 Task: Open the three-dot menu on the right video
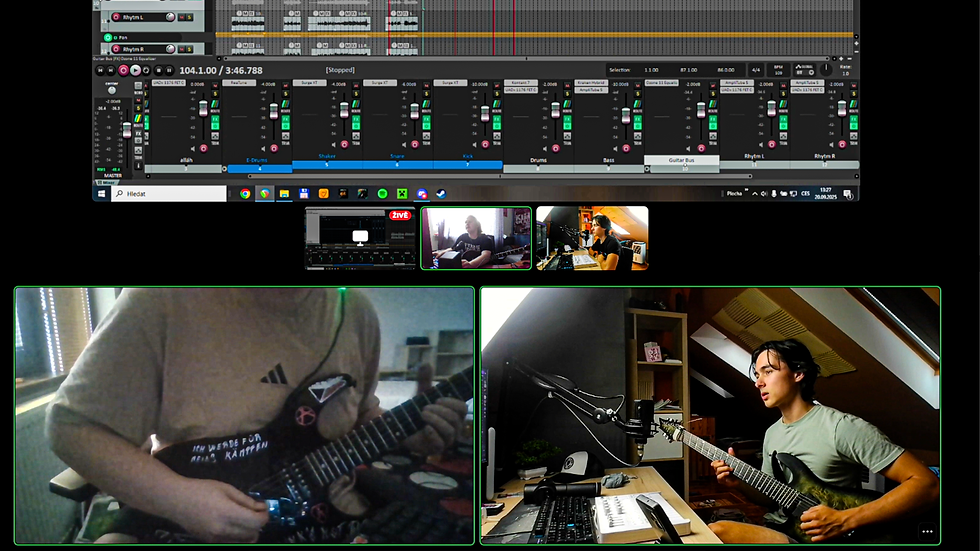tap(927, 532)
